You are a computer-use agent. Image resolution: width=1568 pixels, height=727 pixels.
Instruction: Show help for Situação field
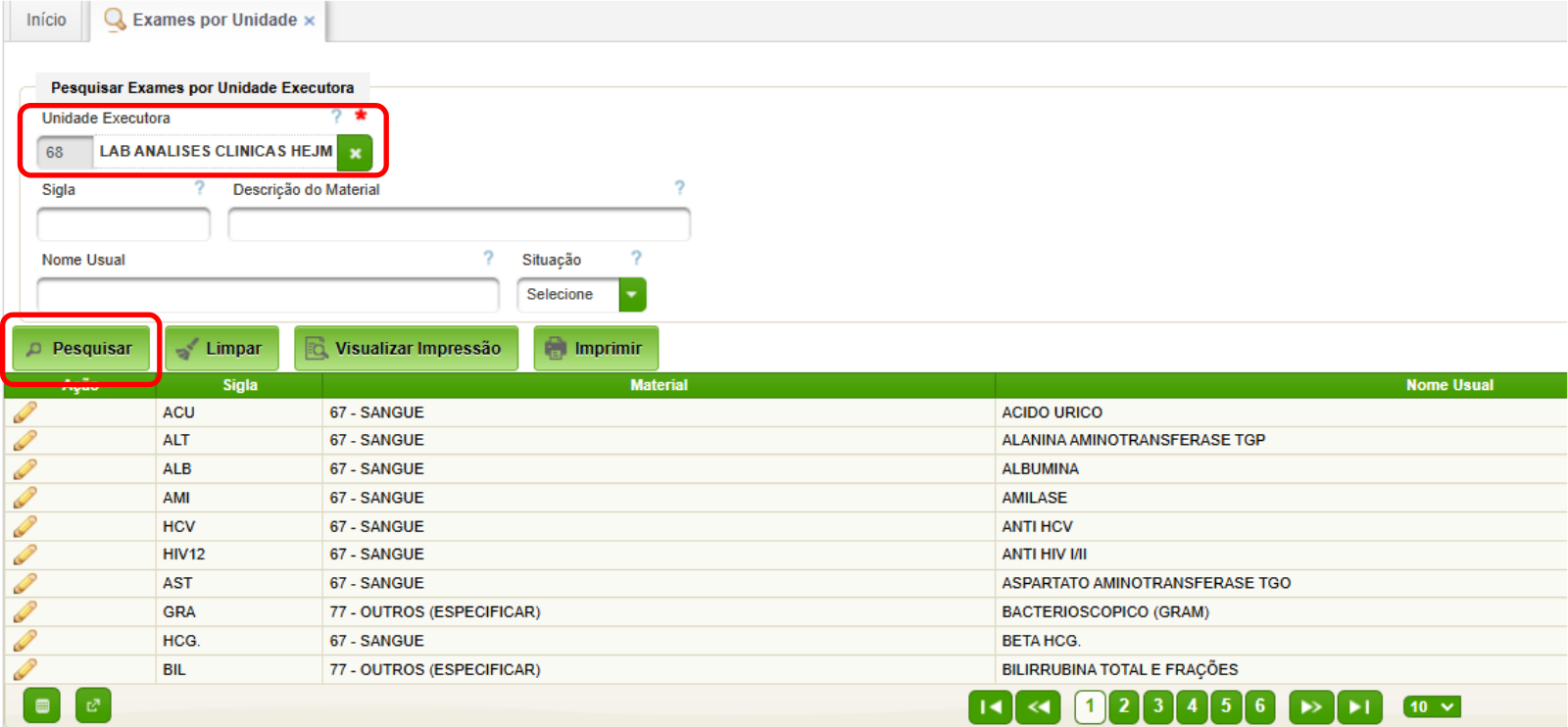636,258
